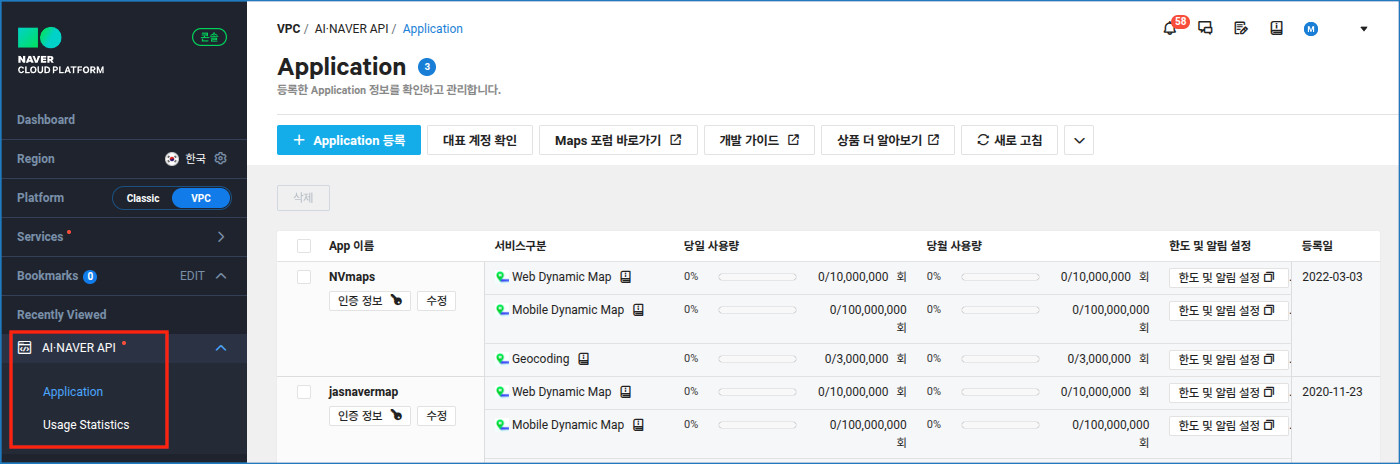Click 상품 더 알아보기 button
This screenshot has width=1400, height=464.
pos(888,141)
